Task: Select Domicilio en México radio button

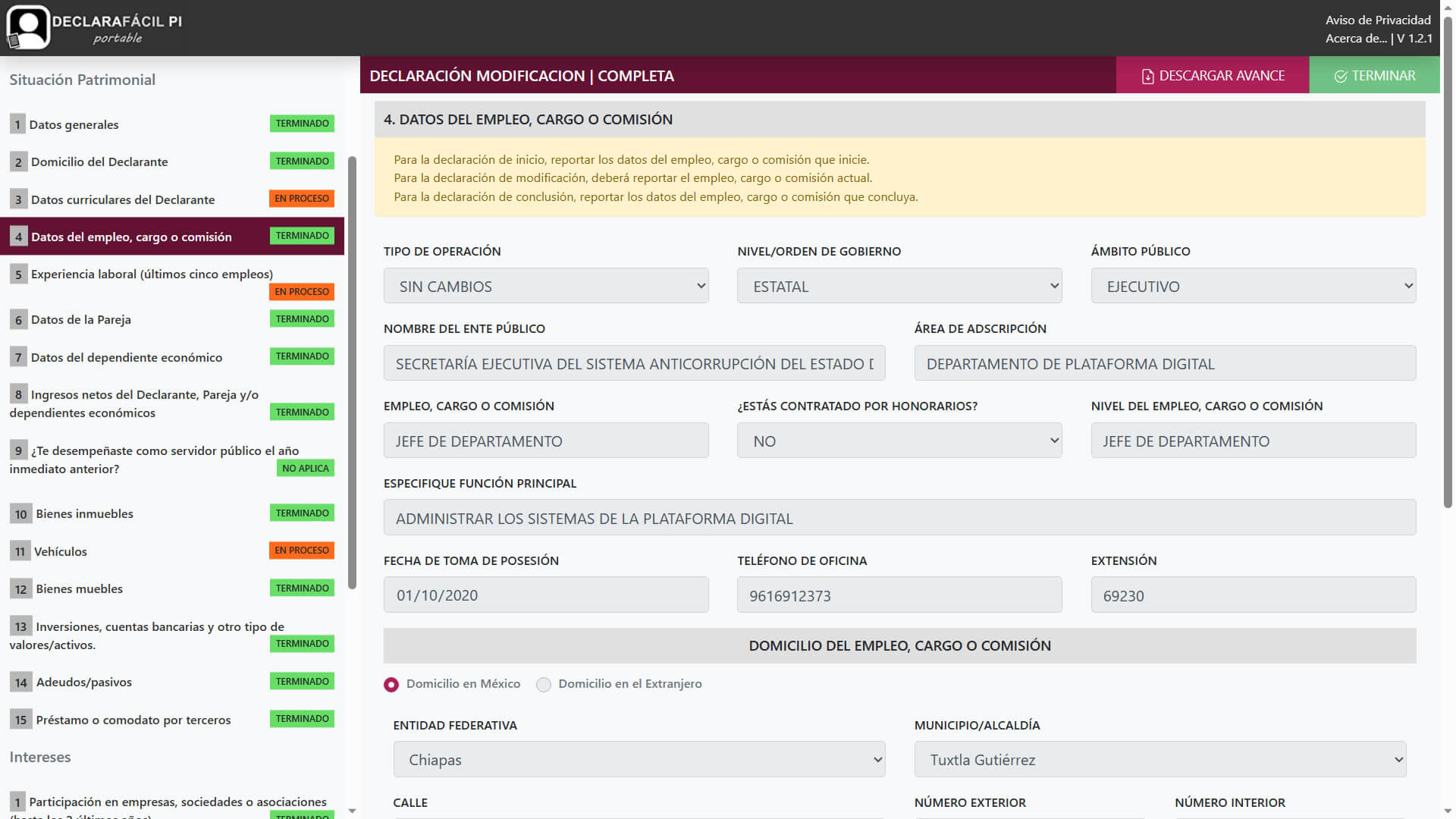Action: pos(391,685)
